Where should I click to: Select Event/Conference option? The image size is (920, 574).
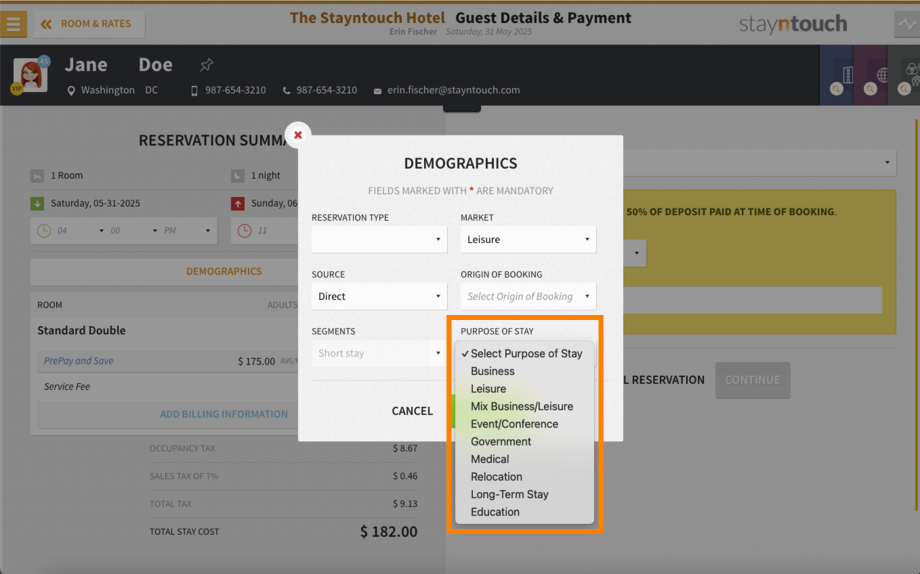525,424
